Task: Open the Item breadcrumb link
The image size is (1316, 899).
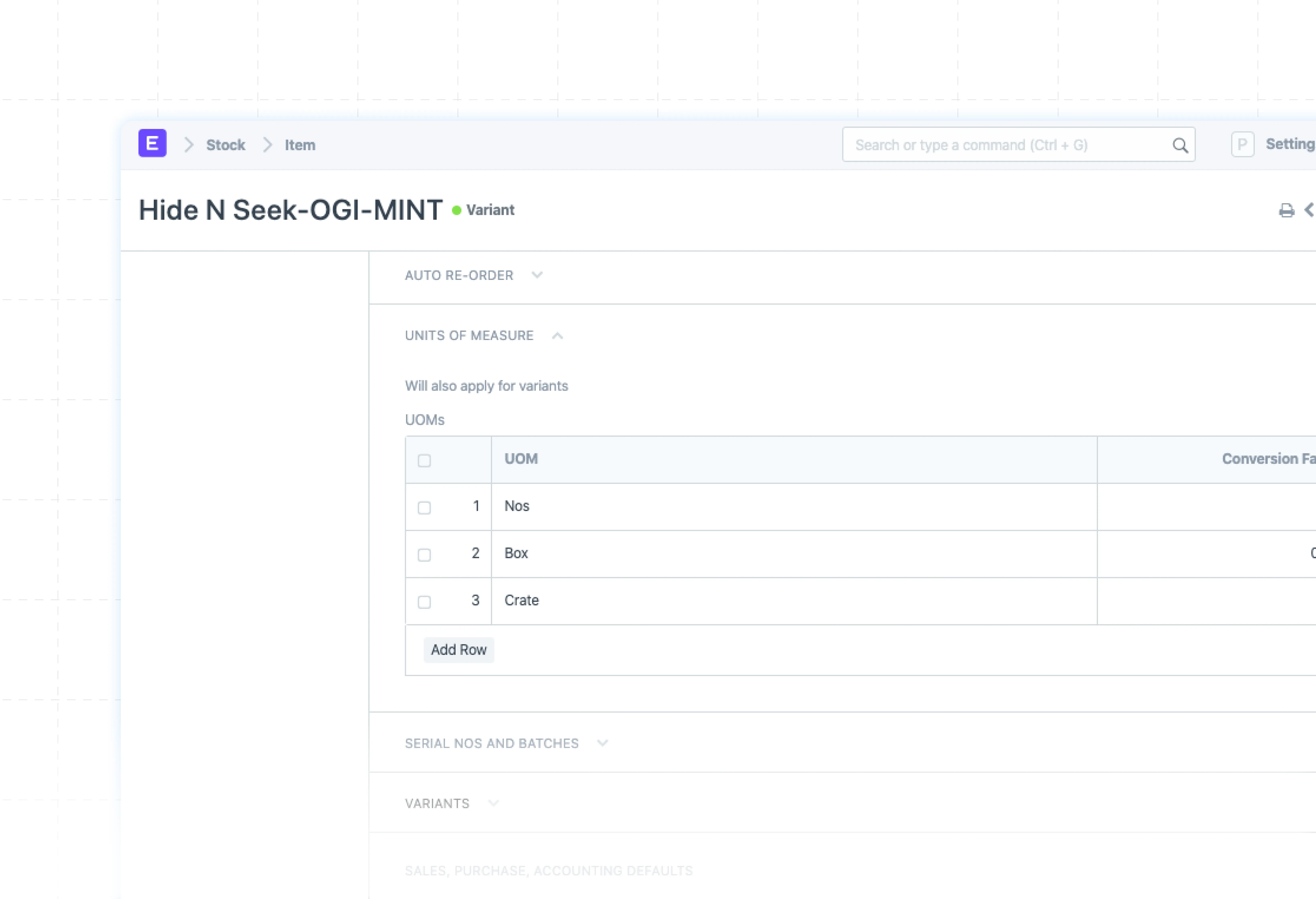Action: point(300,145)
